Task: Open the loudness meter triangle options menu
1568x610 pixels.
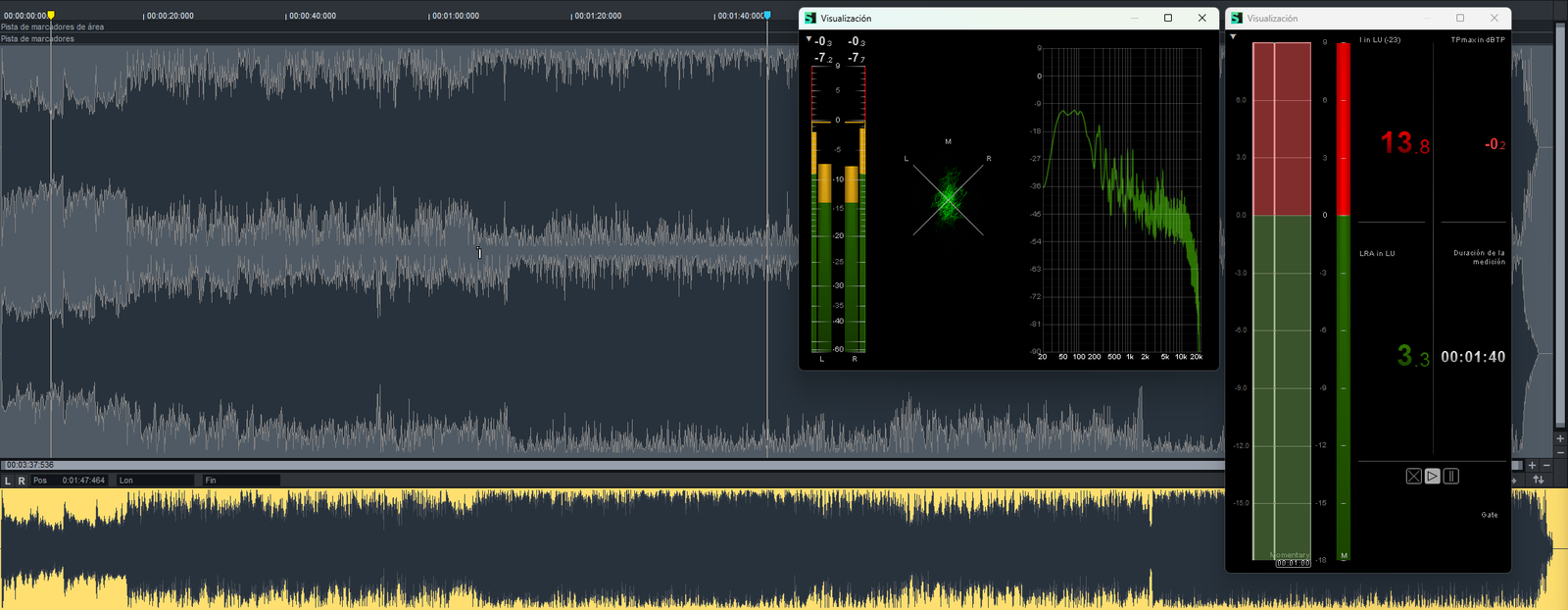Action: pos(1233,36)
